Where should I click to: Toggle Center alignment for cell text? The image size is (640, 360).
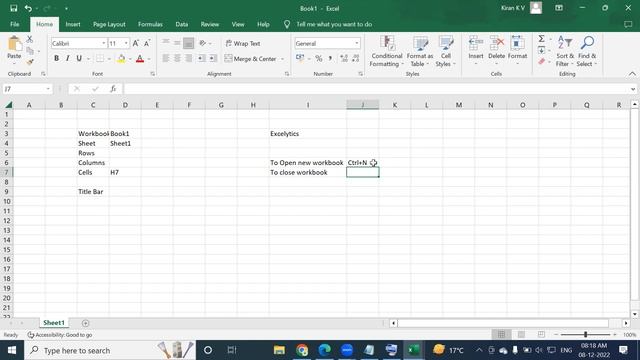(177, 59)
